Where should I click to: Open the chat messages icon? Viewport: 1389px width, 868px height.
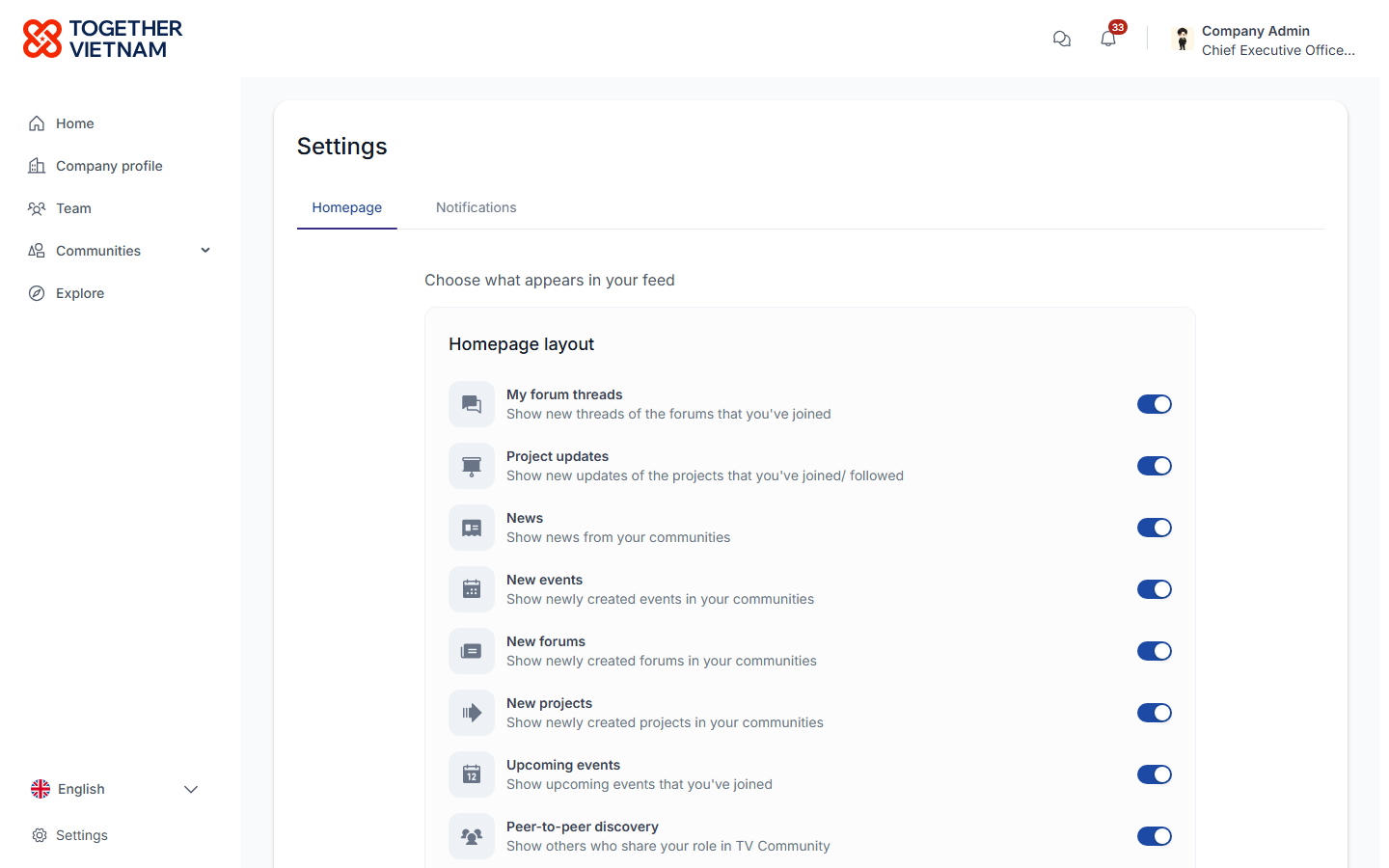[1062, 39]
